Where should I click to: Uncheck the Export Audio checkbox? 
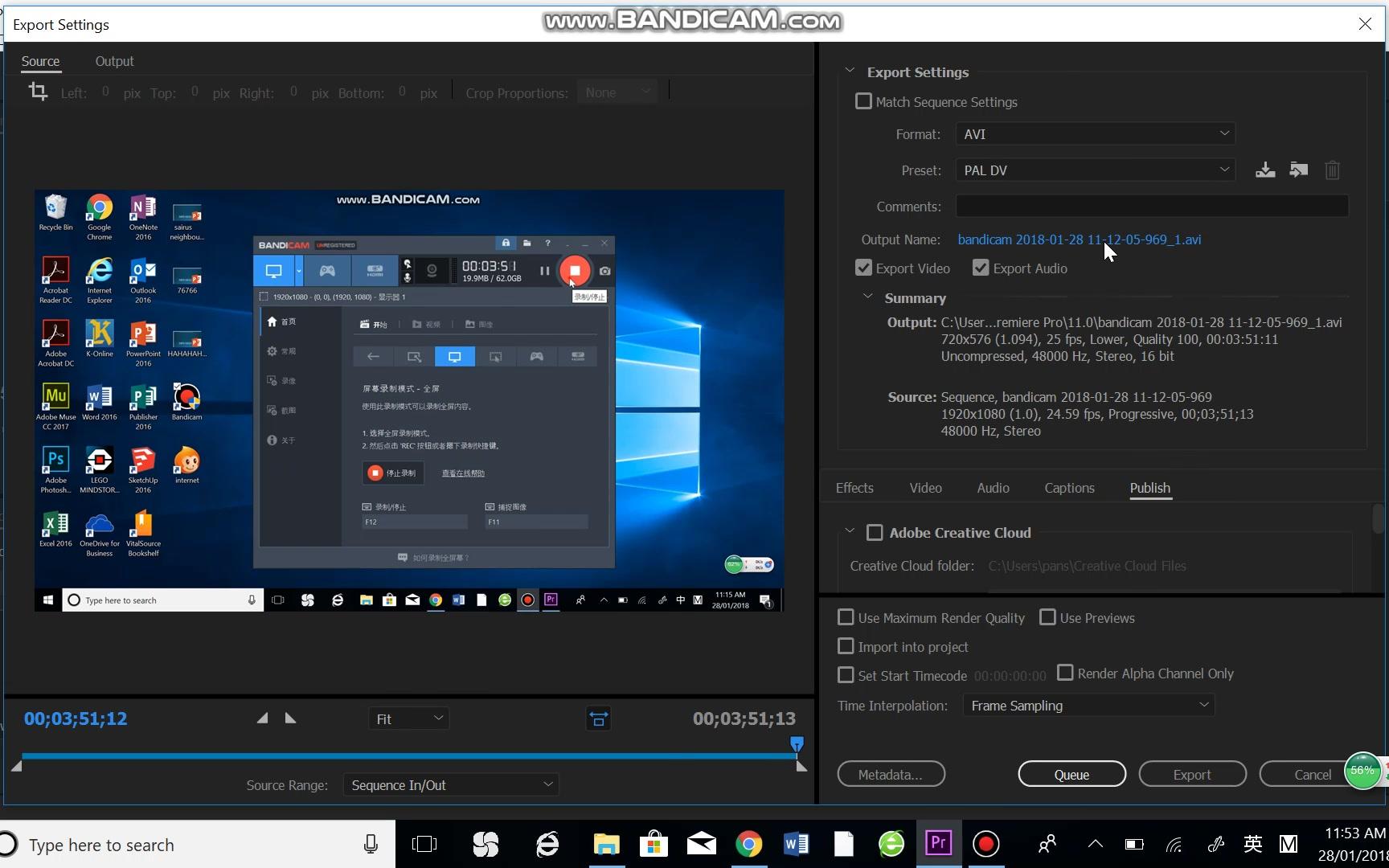981,268
